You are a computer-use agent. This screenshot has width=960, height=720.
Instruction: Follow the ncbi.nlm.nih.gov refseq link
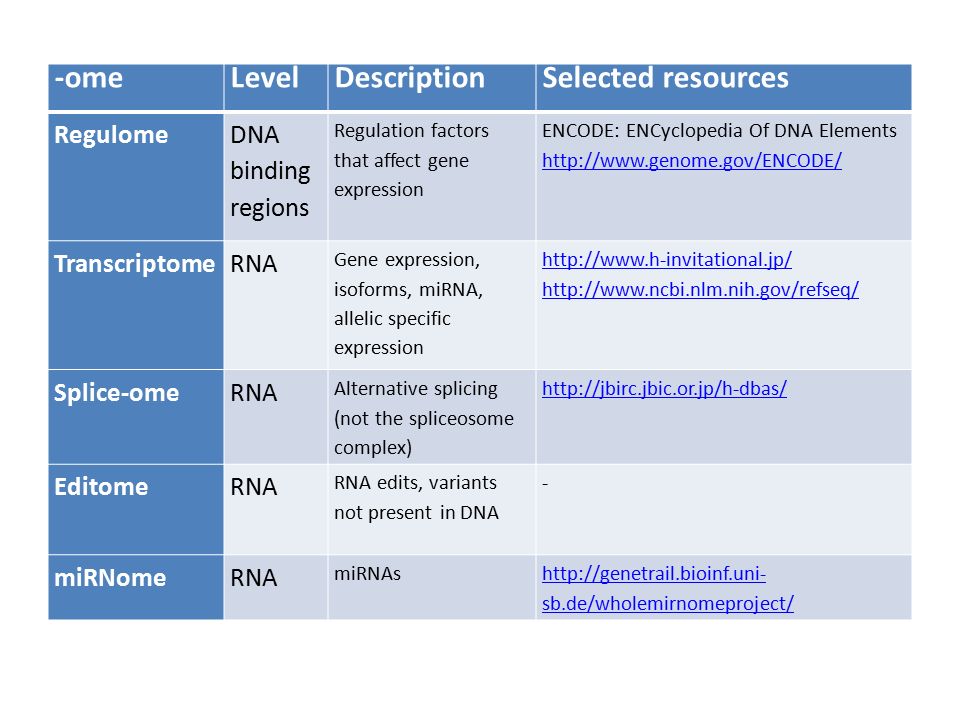[x=700, y=289]
